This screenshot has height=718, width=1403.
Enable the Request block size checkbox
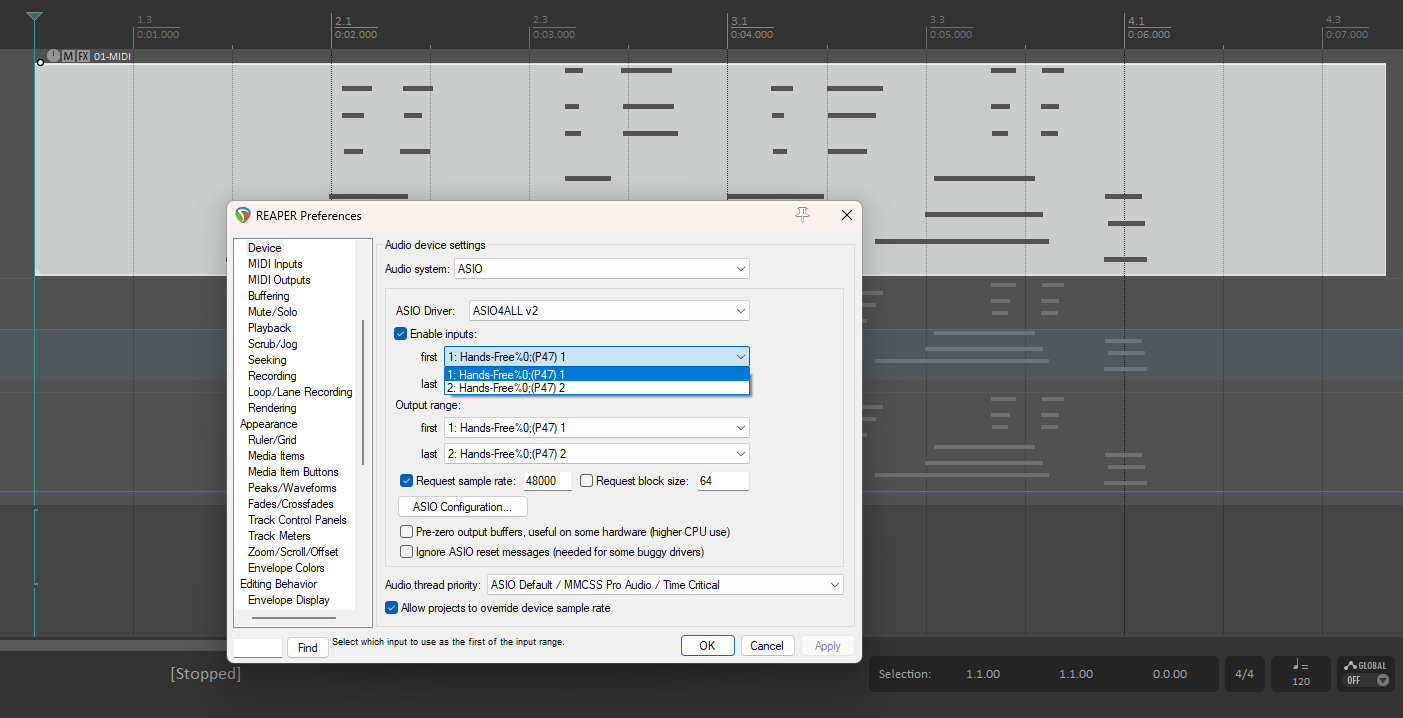pos(587,481)
